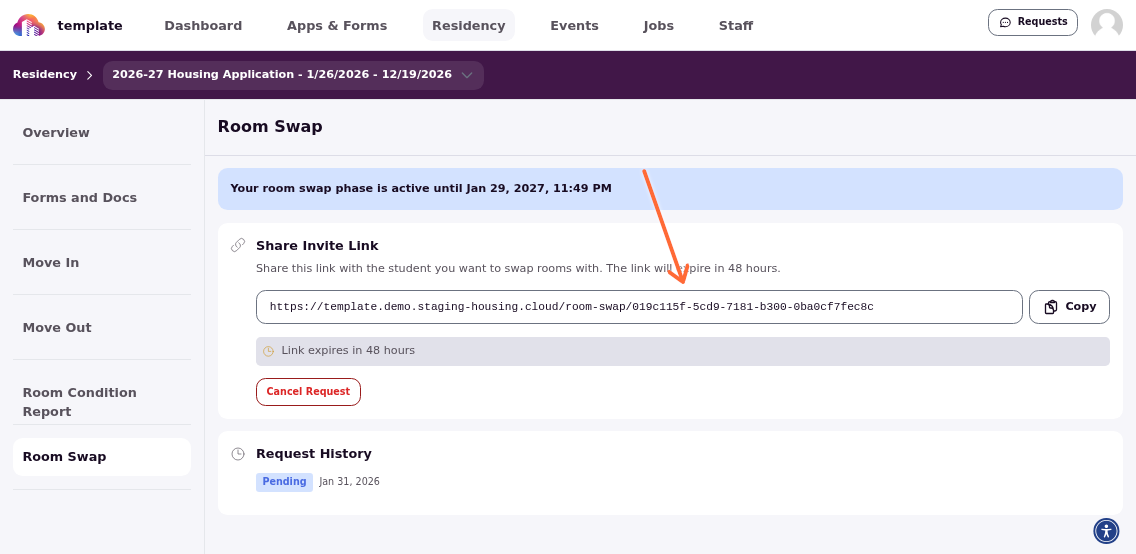Select the Residency tab in the top navigation
Image resolution: width=1136 pixels, height=554 pixels.
point(469,25)
